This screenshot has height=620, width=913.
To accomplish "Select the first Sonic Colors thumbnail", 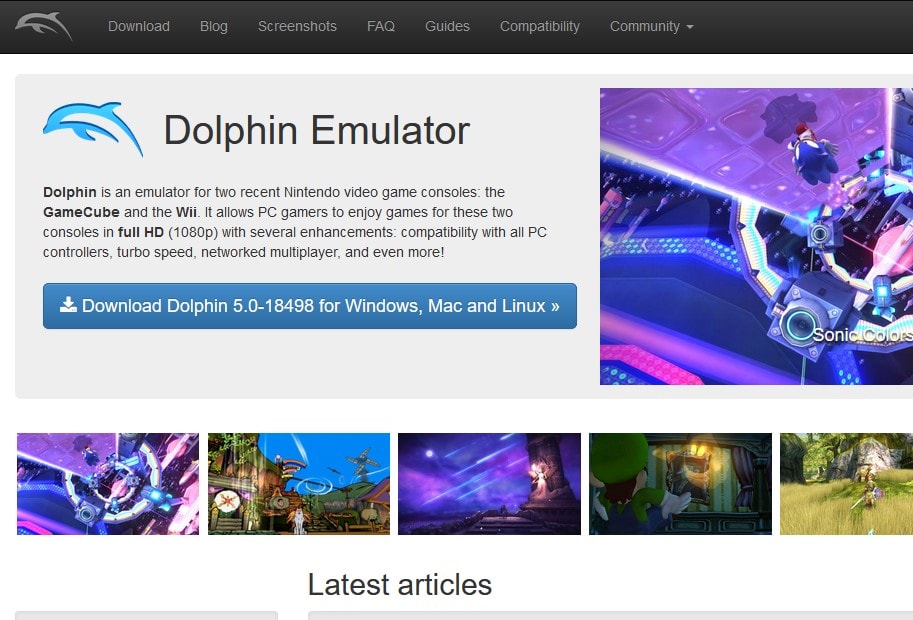I will pos(108,484).
